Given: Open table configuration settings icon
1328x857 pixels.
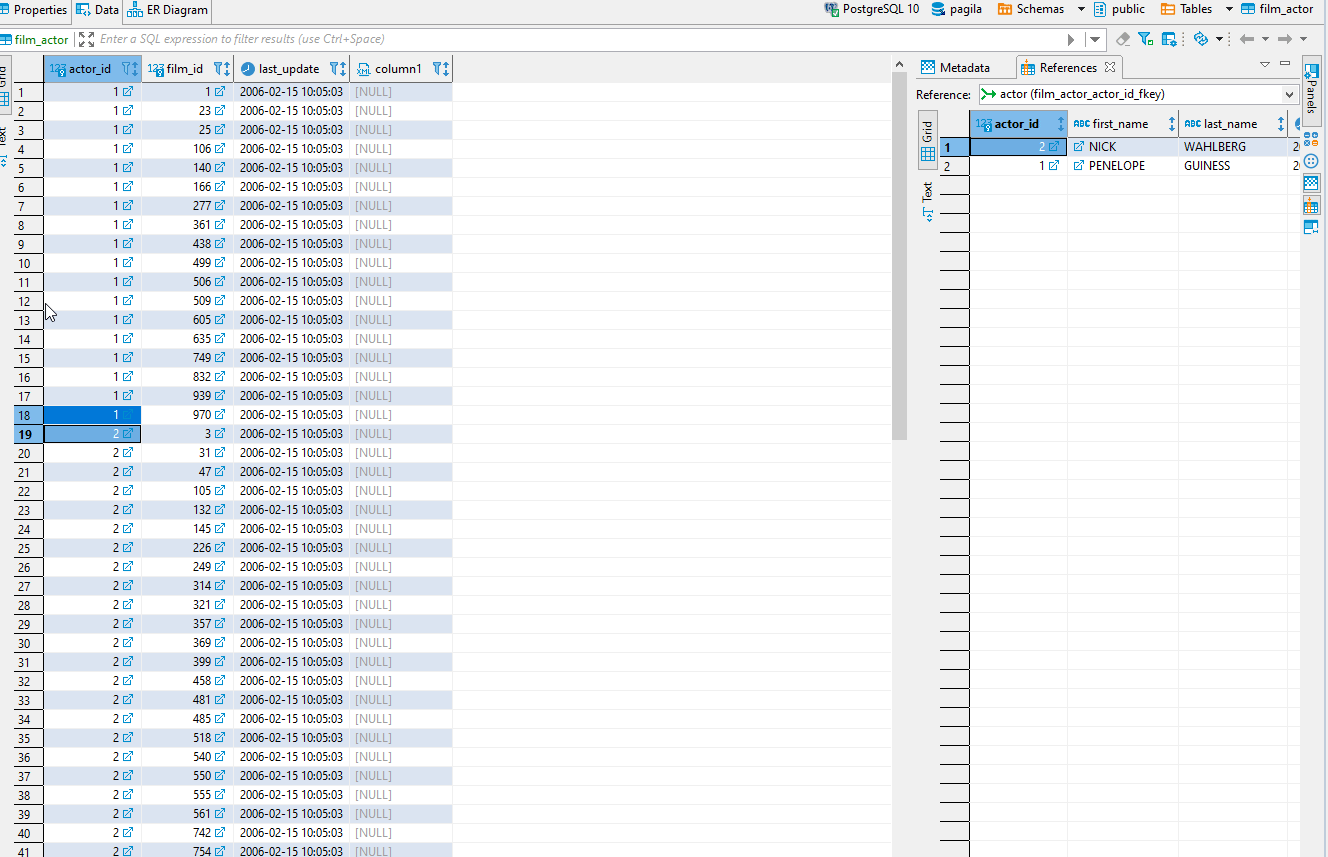Looking at the screenshot, I should click(1169, 39).
